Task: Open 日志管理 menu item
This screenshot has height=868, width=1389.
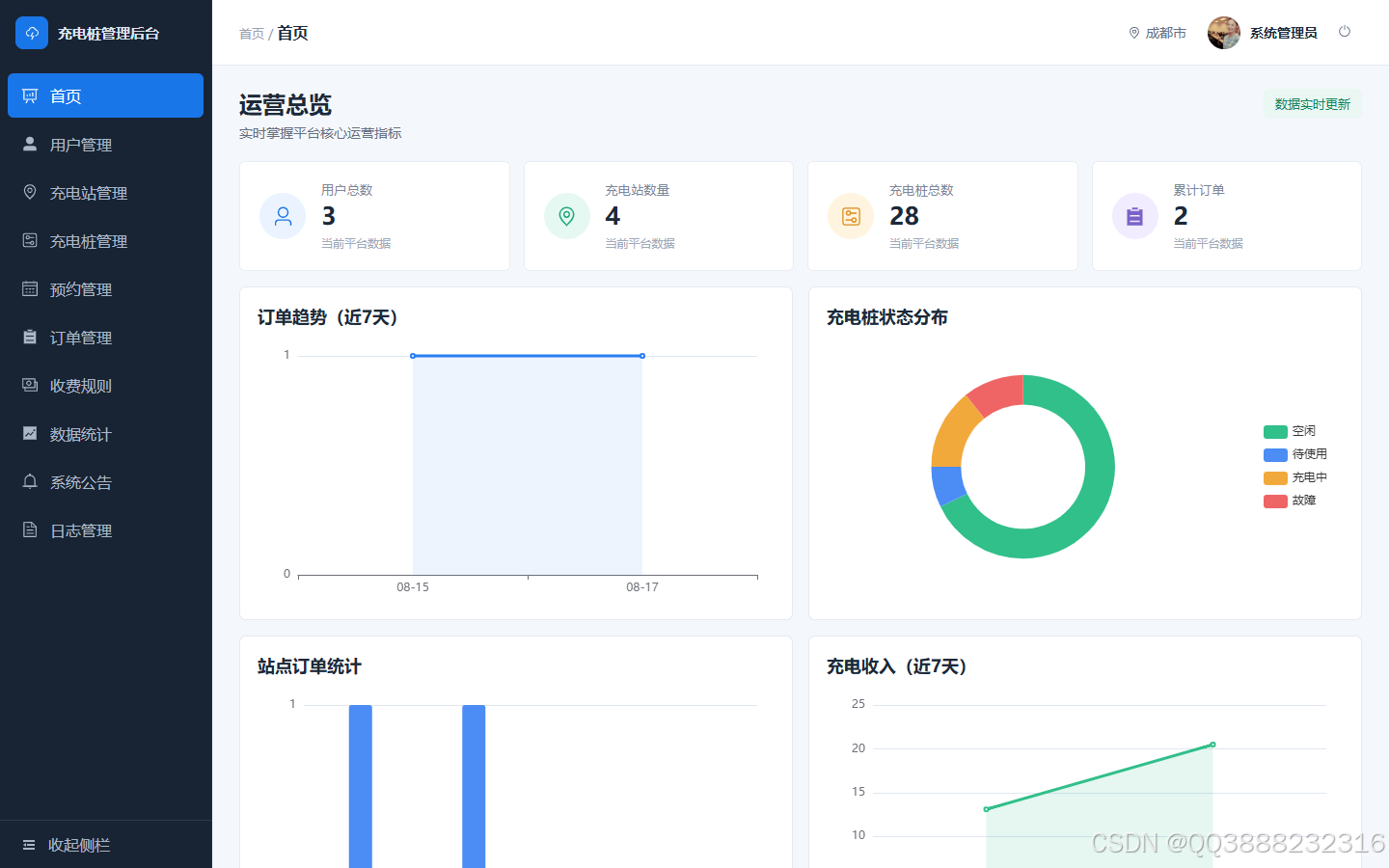Action: [105, 529]
